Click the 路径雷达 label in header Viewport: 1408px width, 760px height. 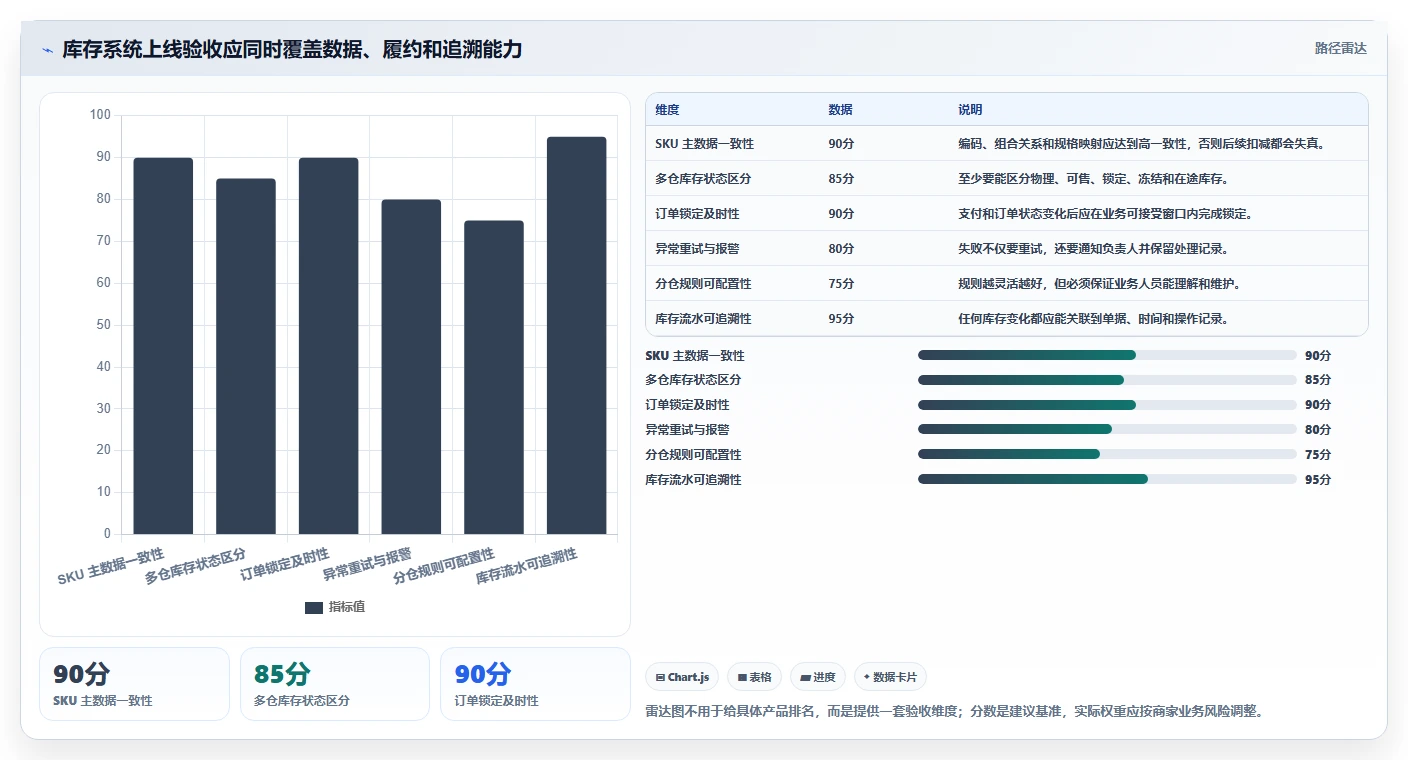coord(1340,48)
